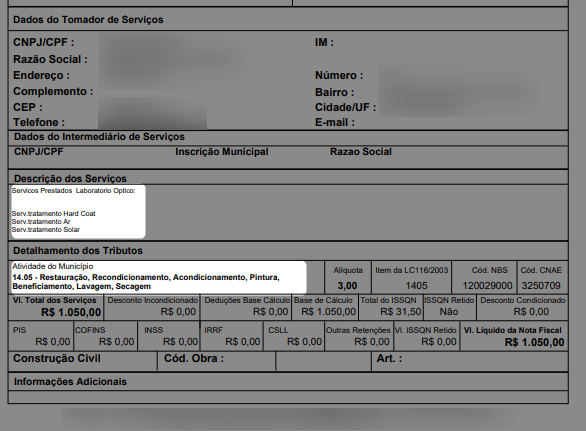Select the Cód. NBS value 120029000
This screenshot has height=431, width=586.
tap(487, 286)
